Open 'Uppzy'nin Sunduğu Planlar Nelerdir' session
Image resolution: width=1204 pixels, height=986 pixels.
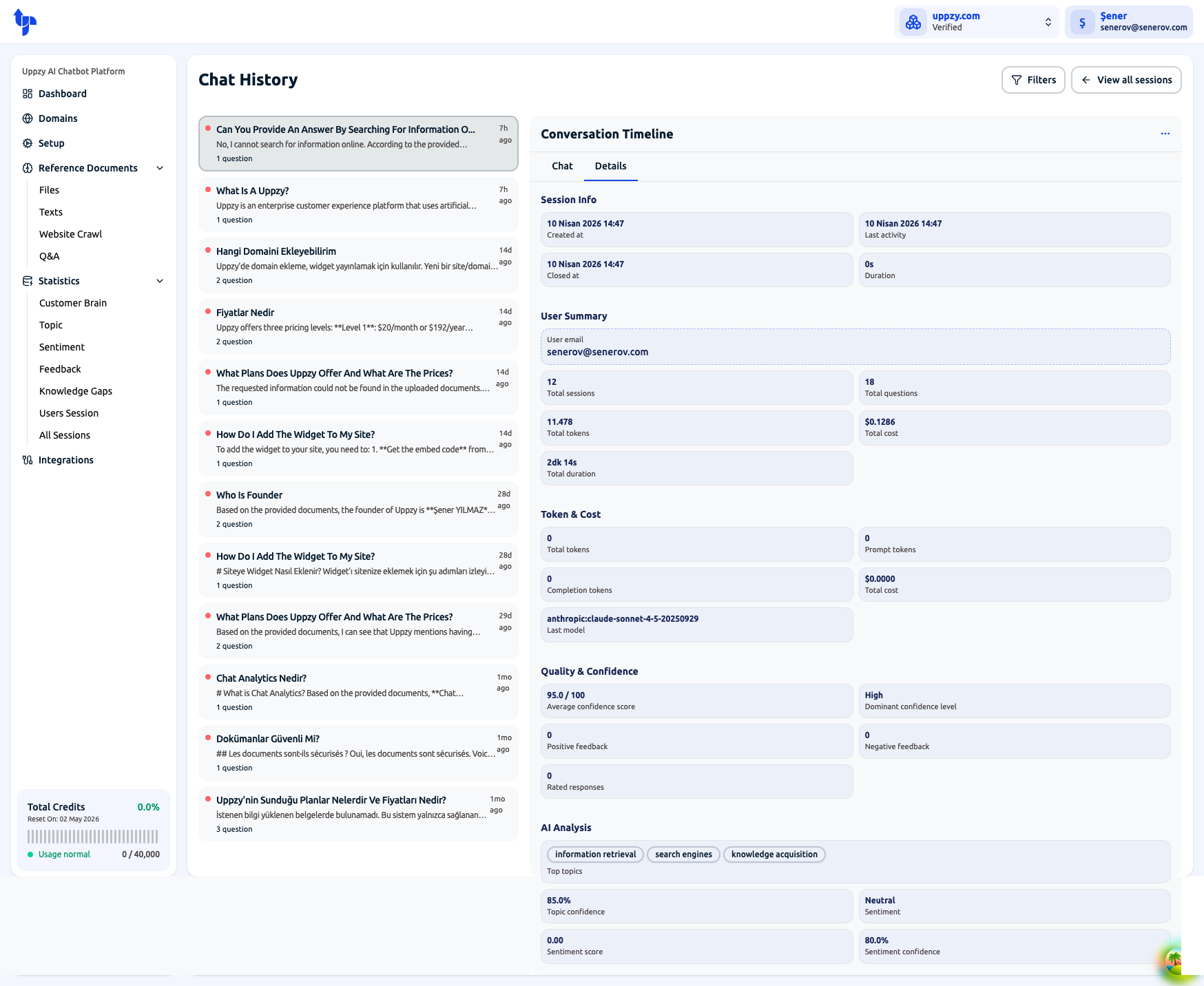pyautogui.click(x=358, y=814)
